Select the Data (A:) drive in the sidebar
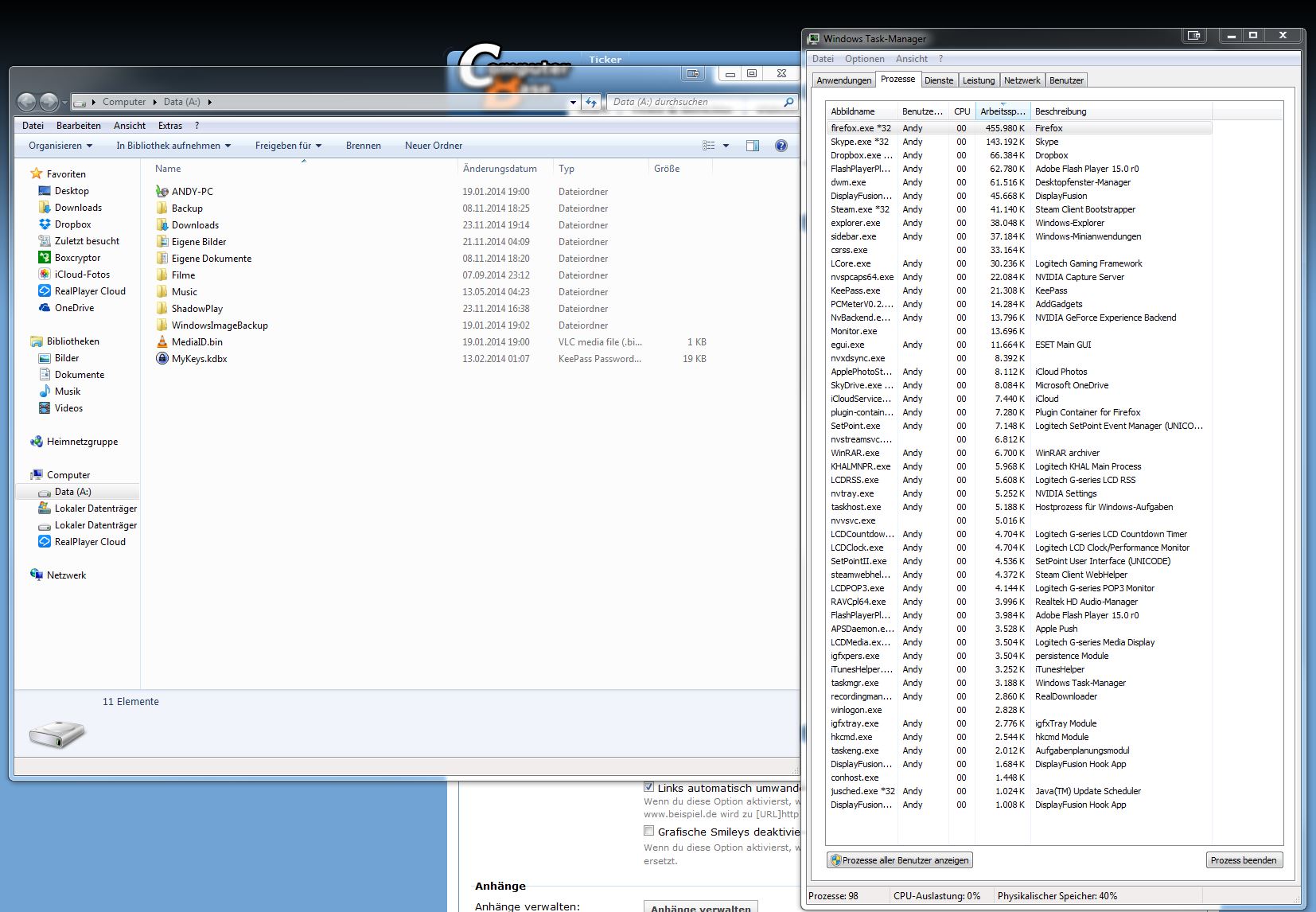The width and height of the screenshot is (1316, 912). pos(72,492)
